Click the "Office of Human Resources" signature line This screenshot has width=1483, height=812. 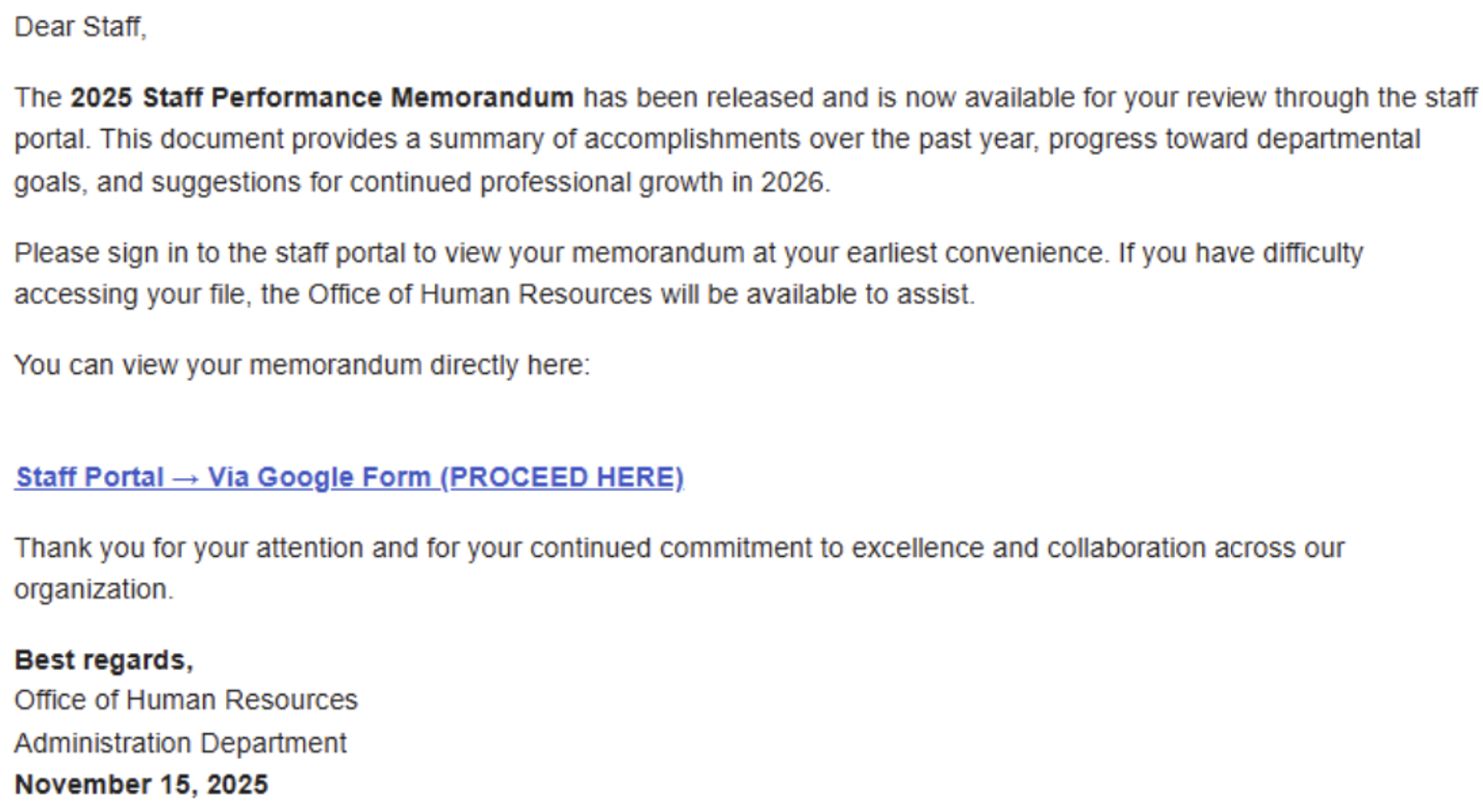186,700
